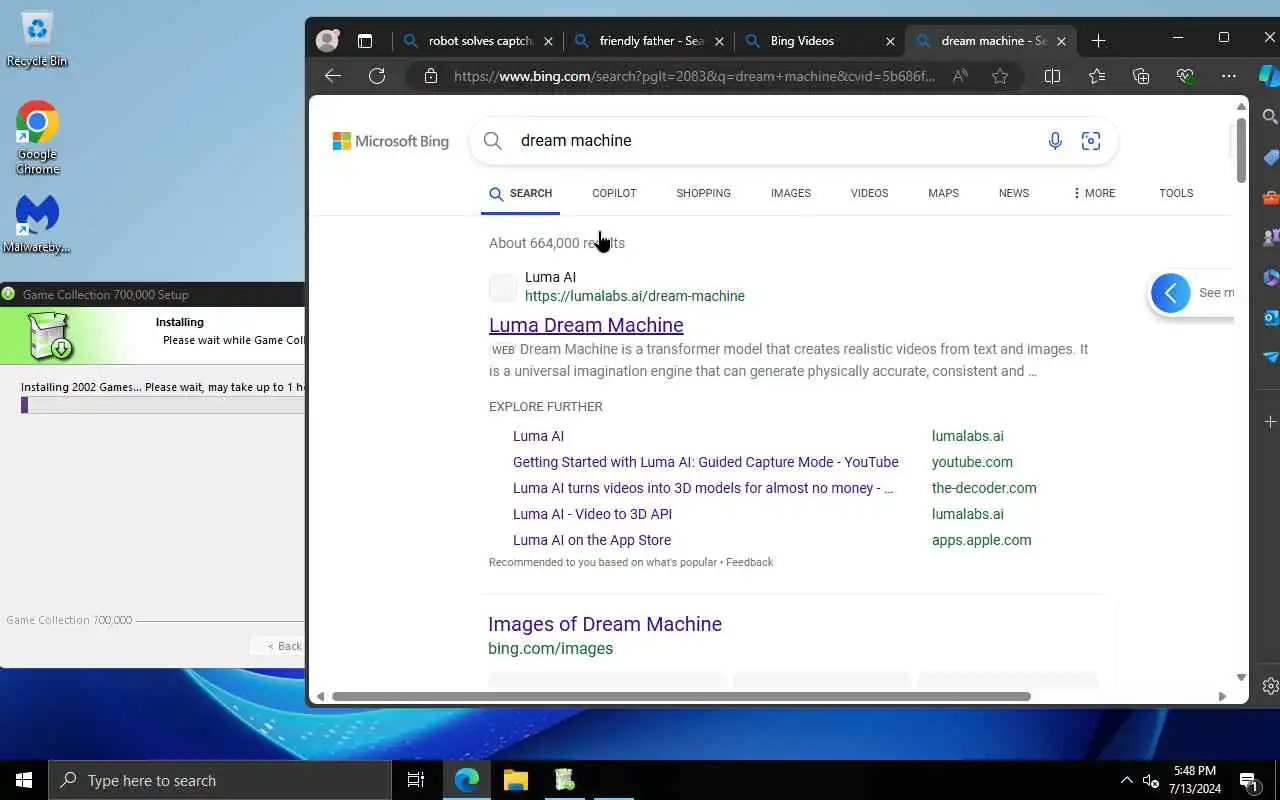Viewport: 1280px width, 800px height.
Task: Open Images of Dream Machine heading
Action: pos(605,624)
